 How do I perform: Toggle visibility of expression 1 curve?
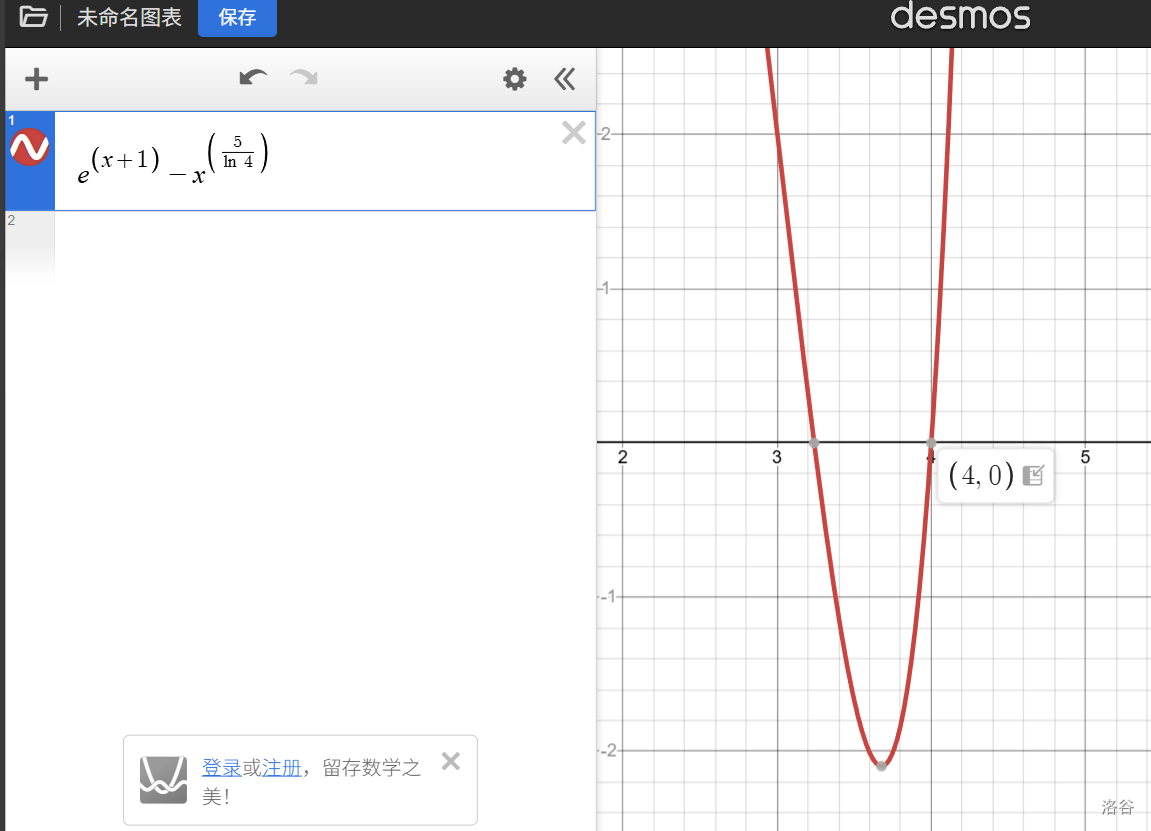click(x=29, y=148)
